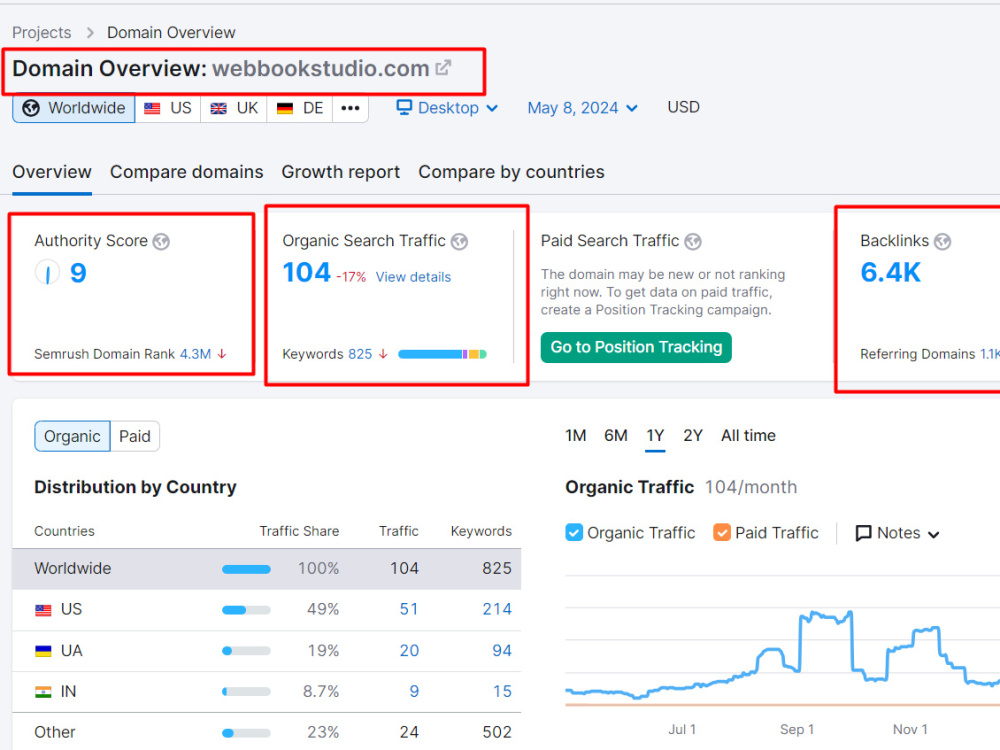Uncheck Paid Traffic checkbox in chart legend
1000x750 pixels.
tap(722, 533)
